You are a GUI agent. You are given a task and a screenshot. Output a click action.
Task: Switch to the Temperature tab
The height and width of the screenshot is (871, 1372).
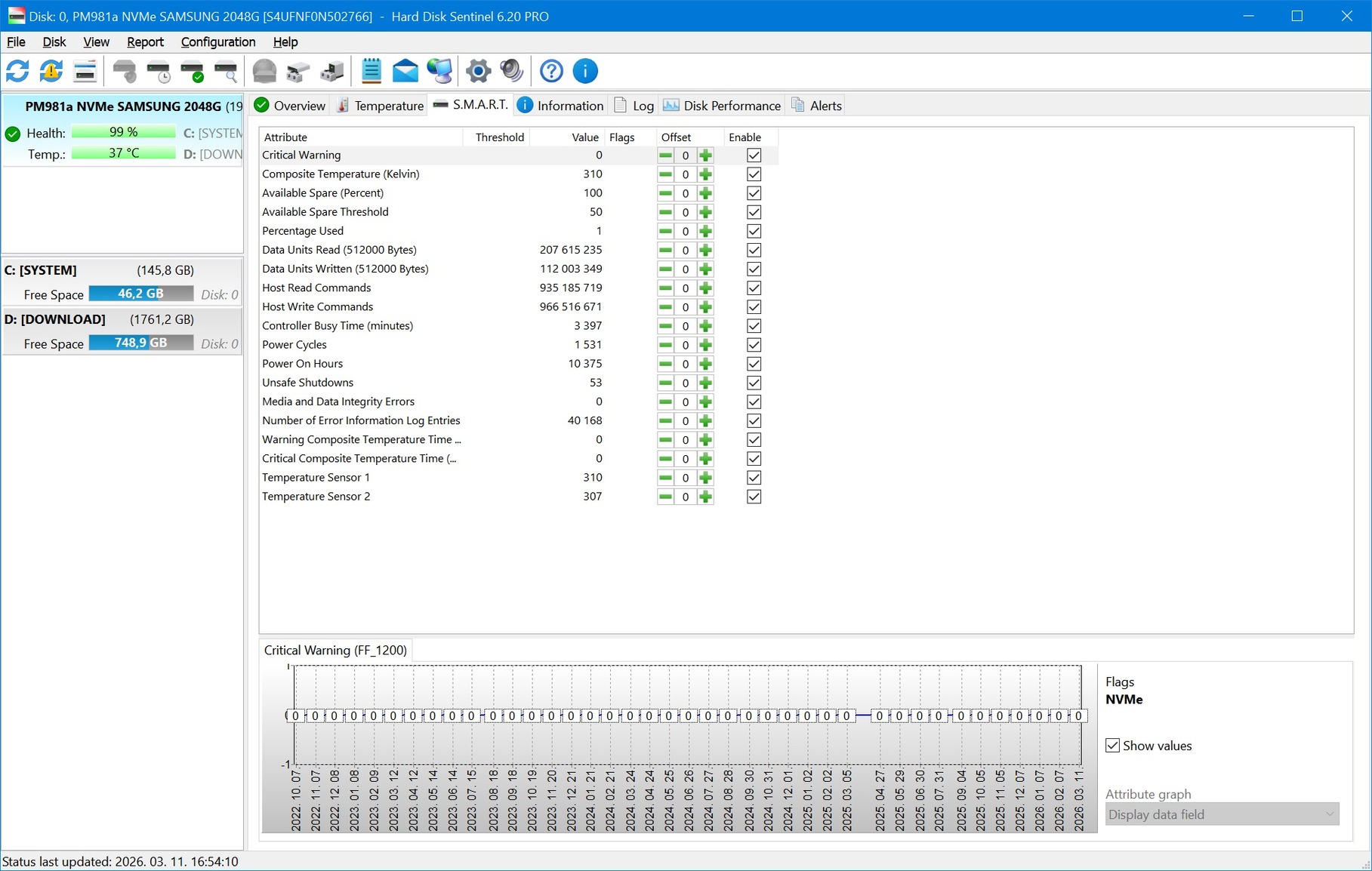click(380, 106)
